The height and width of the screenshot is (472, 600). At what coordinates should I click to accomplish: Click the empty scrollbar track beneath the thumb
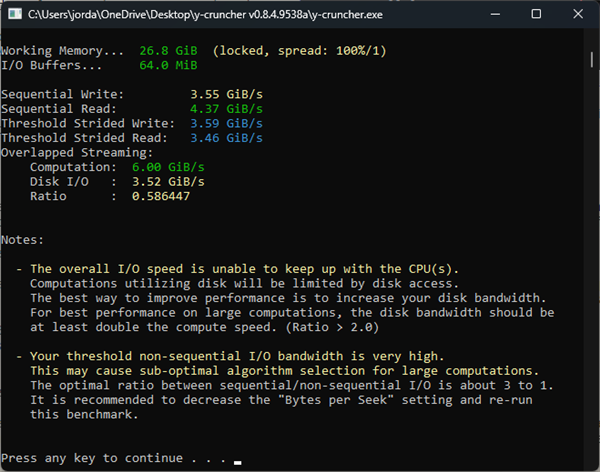point(592,268)
